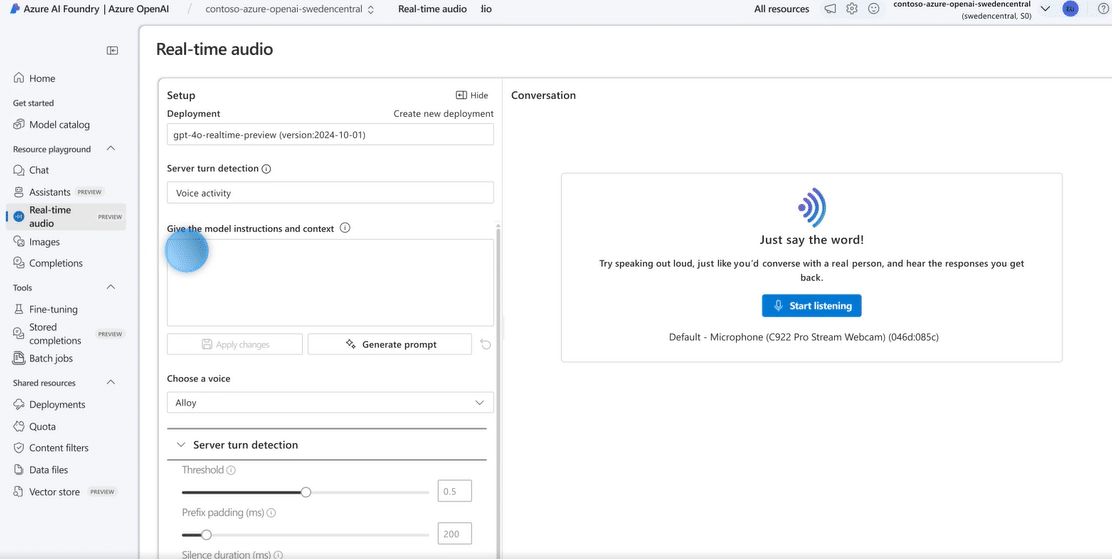Click the Threshold slider handle
Screen dimensions: 1112x559
(306, 492)
